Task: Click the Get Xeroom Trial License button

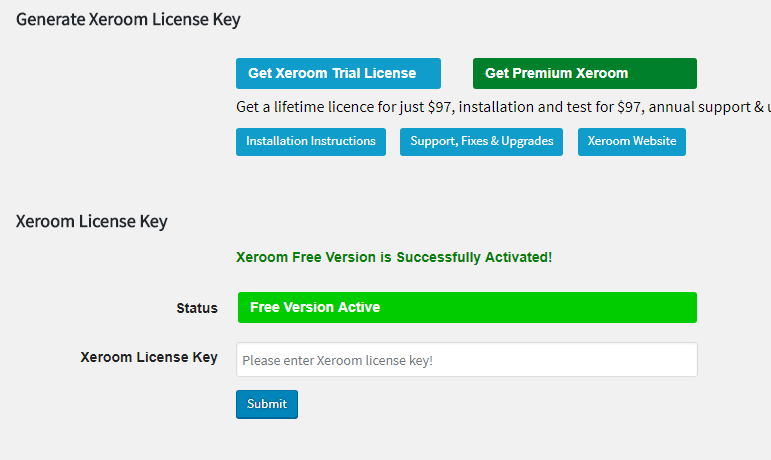Action: 338,73
